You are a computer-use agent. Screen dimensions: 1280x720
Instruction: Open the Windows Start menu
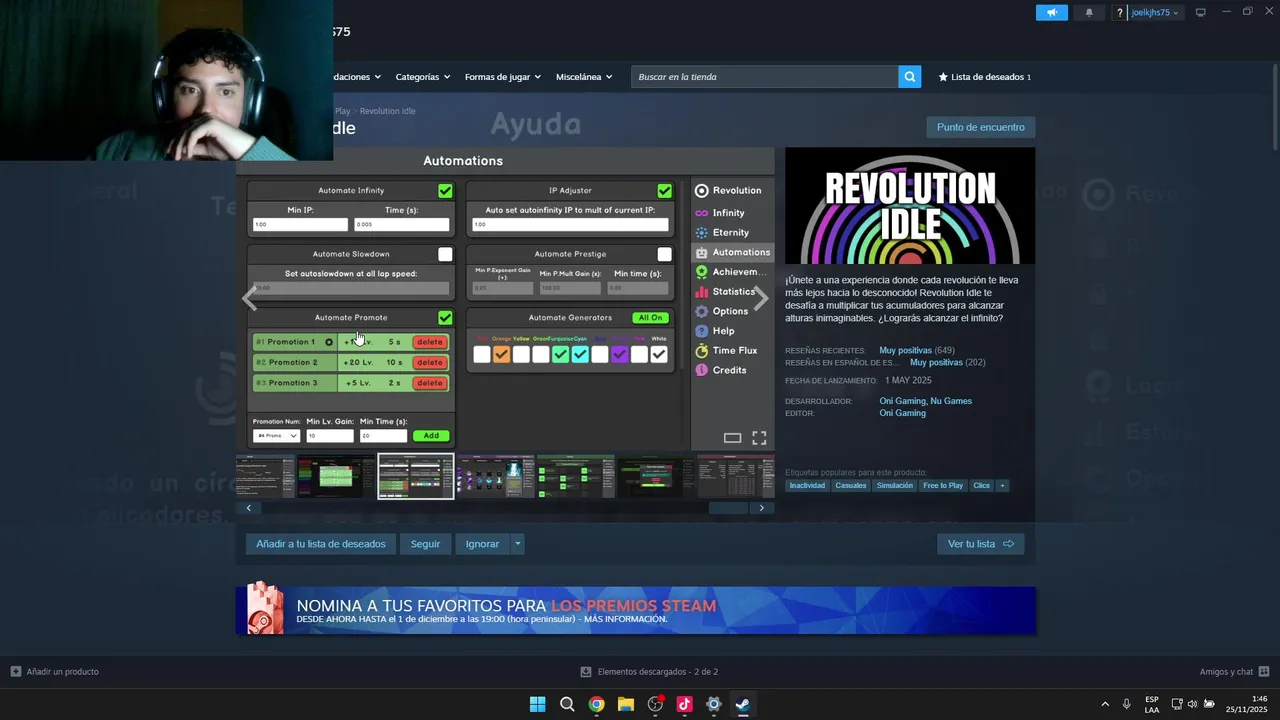pos(537,704)
